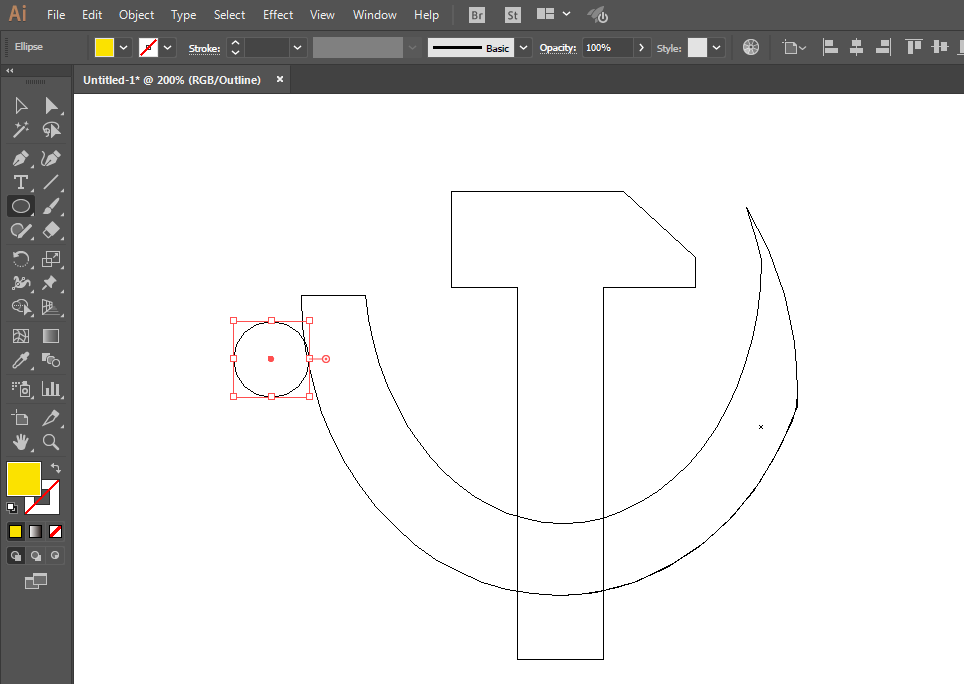Select the Width warp tool
Screen dimensions: 964x684
(x=21, y=283)
